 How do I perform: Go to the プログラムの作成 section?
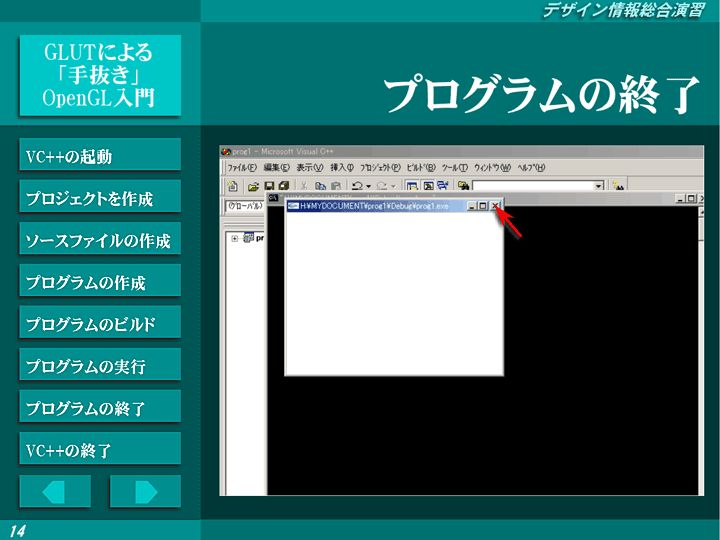(x=100, y=281)
